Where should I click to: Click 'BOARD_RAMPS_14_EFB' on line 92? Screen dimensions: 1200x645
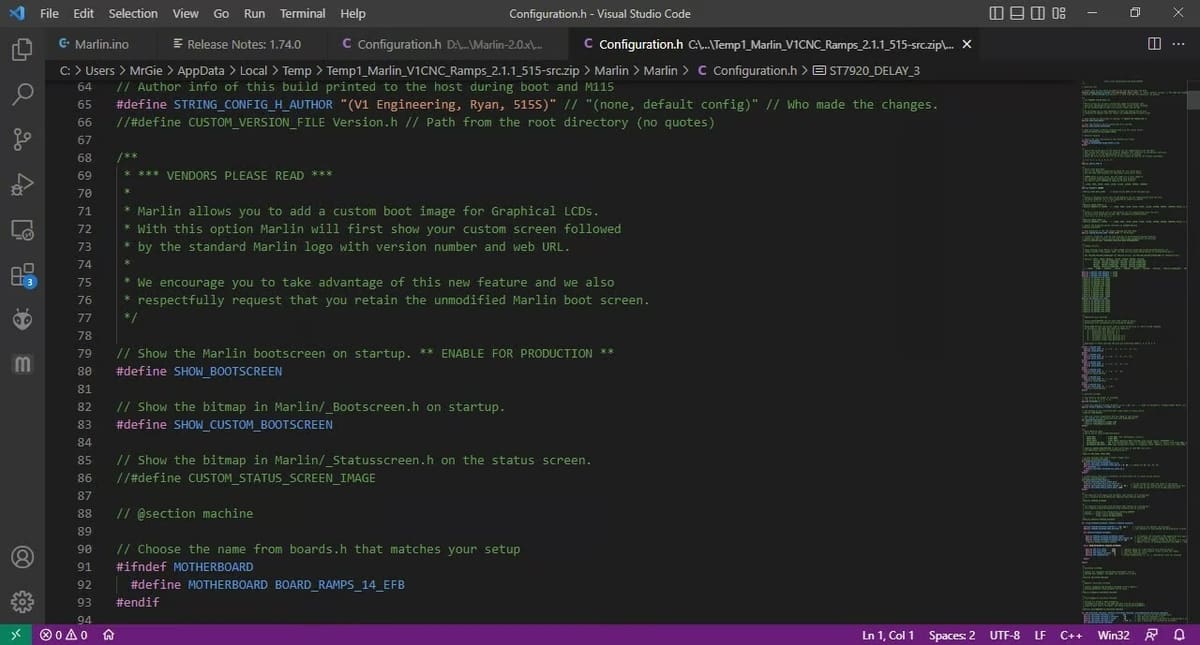point(340,584)
